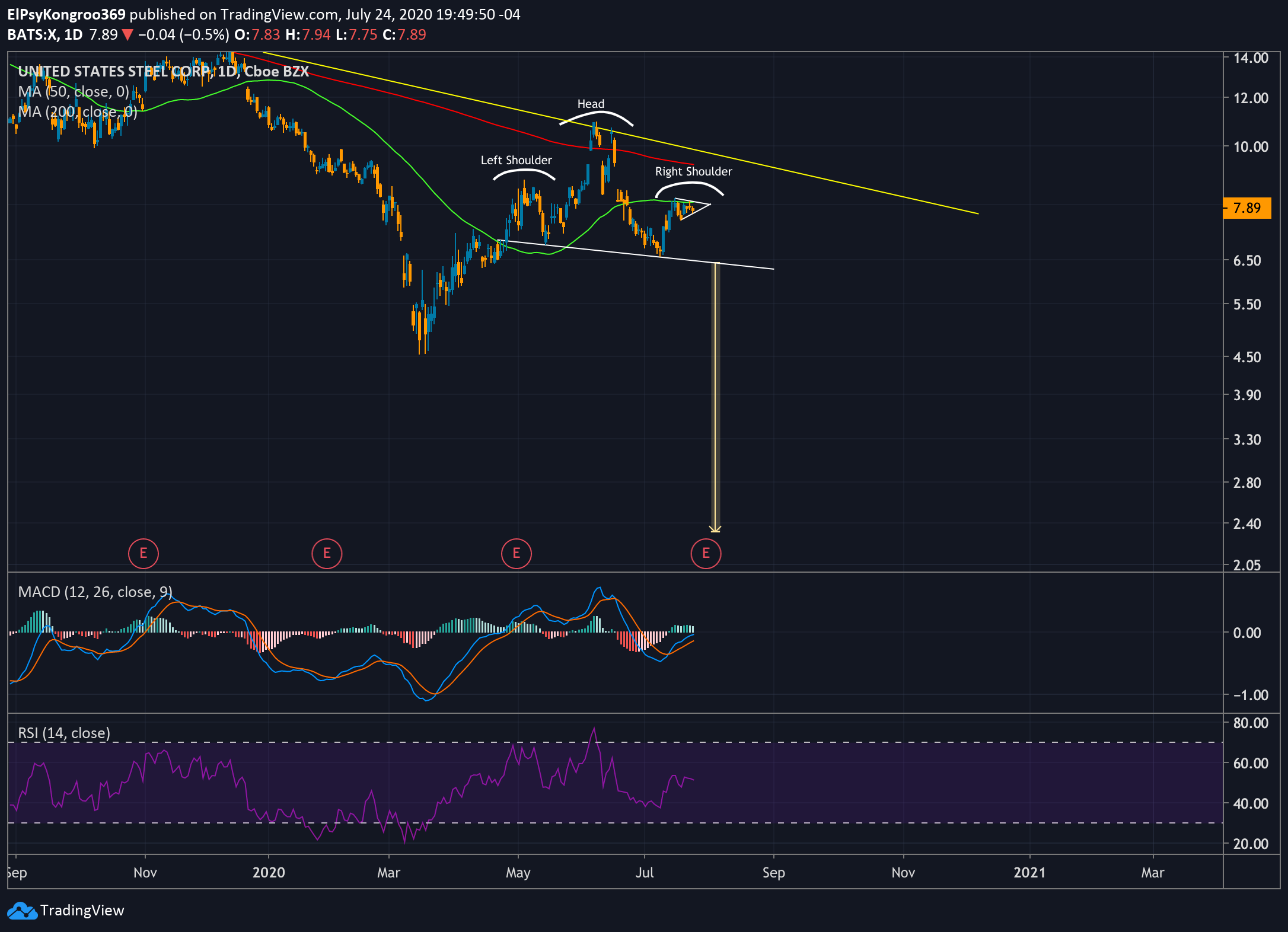
Task: Click the orange 7.89 current price label
Action: coord(1248,208)
